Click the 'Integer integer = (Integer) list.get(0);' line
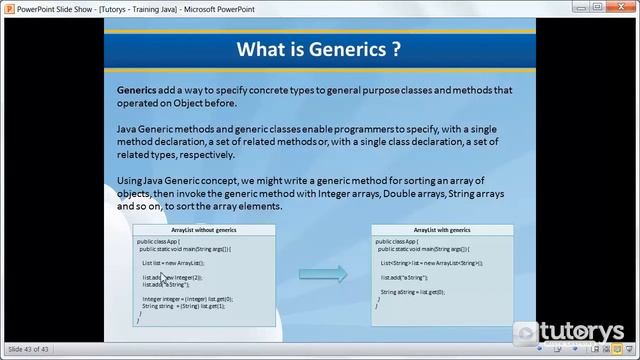Viewport: 640px width, 360px height. pyautogui.click(x=188, y=299)
